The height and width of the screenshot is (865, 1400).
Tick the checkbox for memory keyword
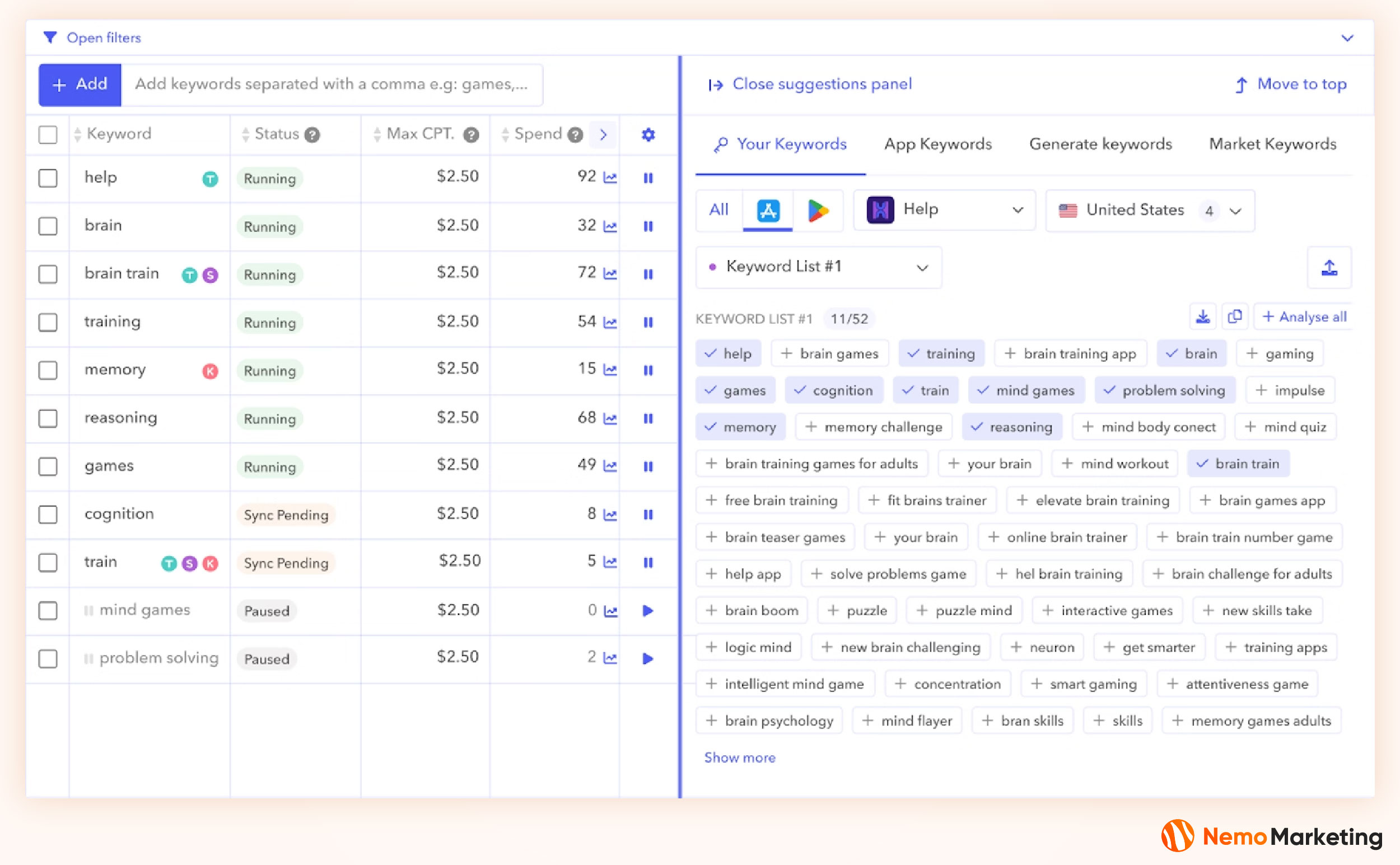pos(48,371)
